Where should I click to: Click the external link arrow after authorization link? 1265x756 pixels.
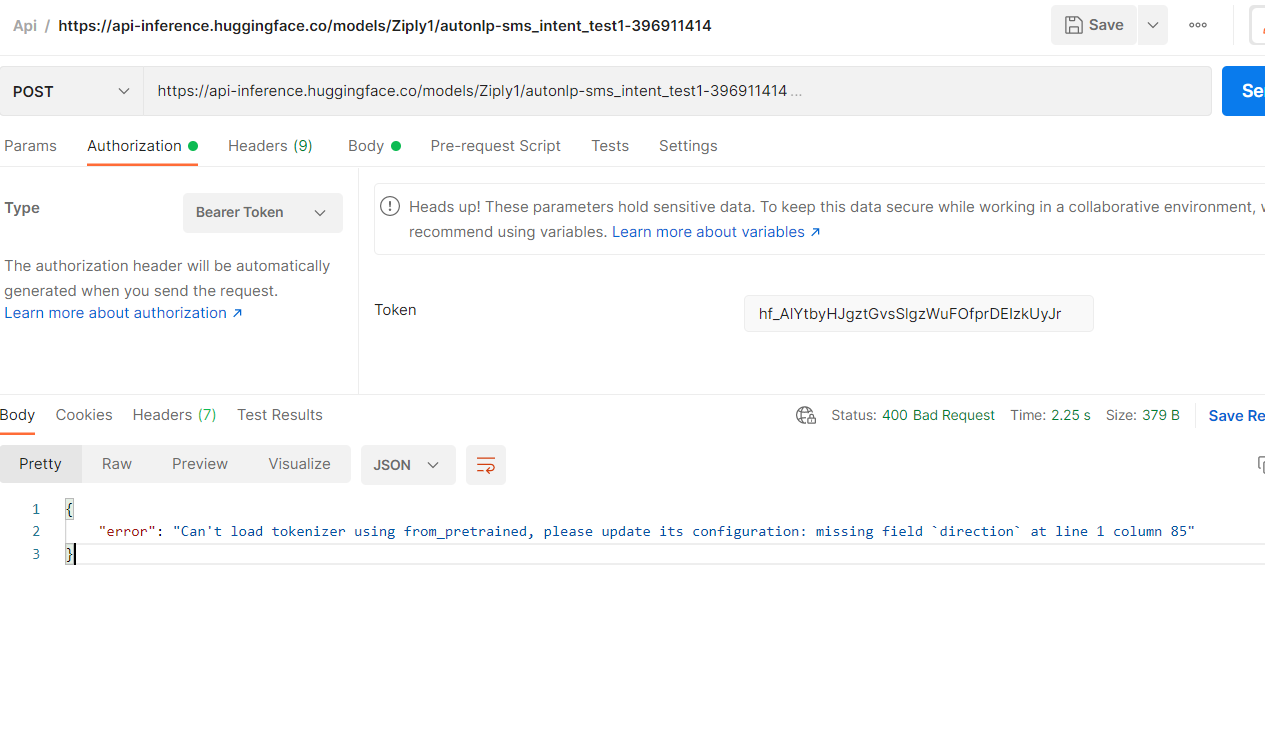(x=237, y=312)
